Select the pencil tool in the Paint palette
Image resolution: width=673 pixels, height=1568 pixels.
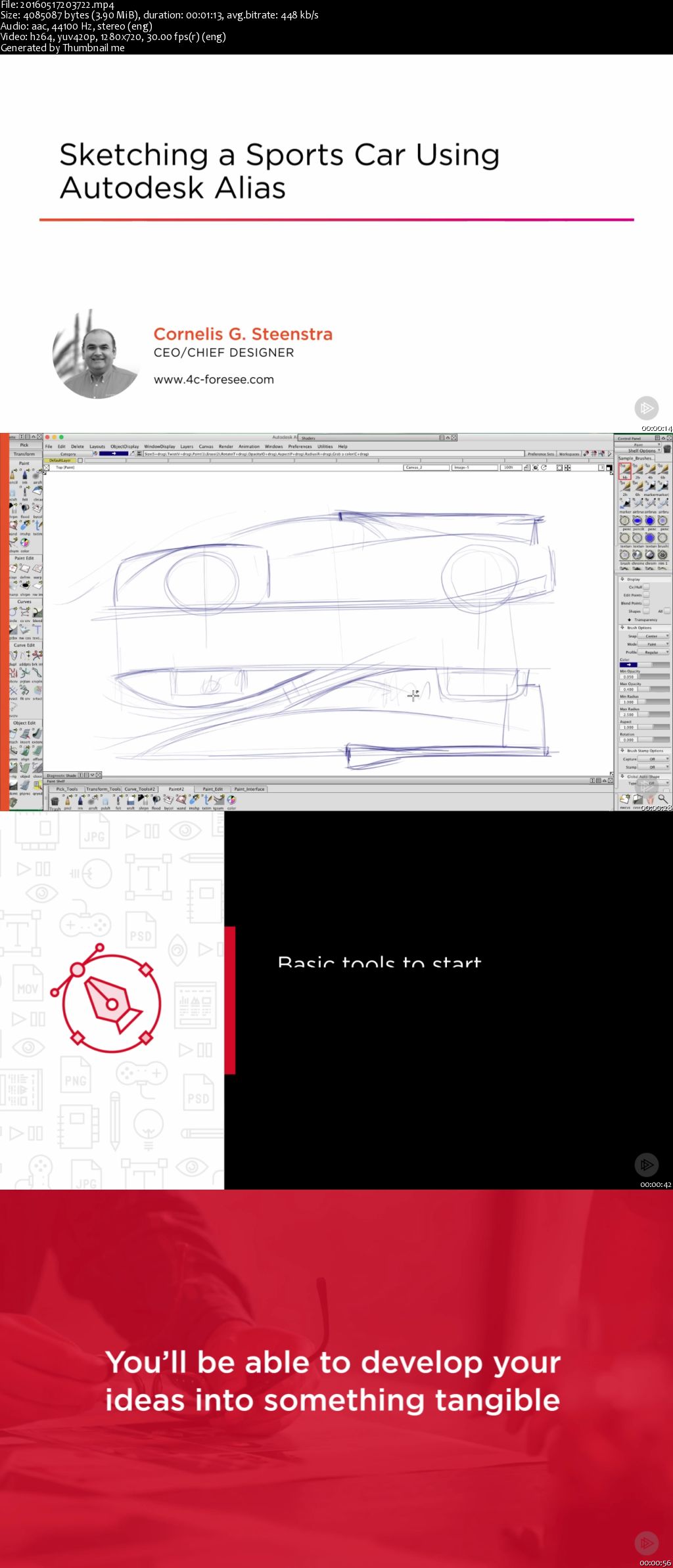coord(13,475)
